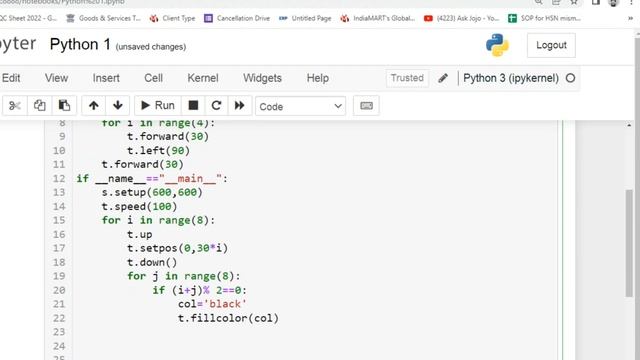Click code line t.left(90)

158,151
